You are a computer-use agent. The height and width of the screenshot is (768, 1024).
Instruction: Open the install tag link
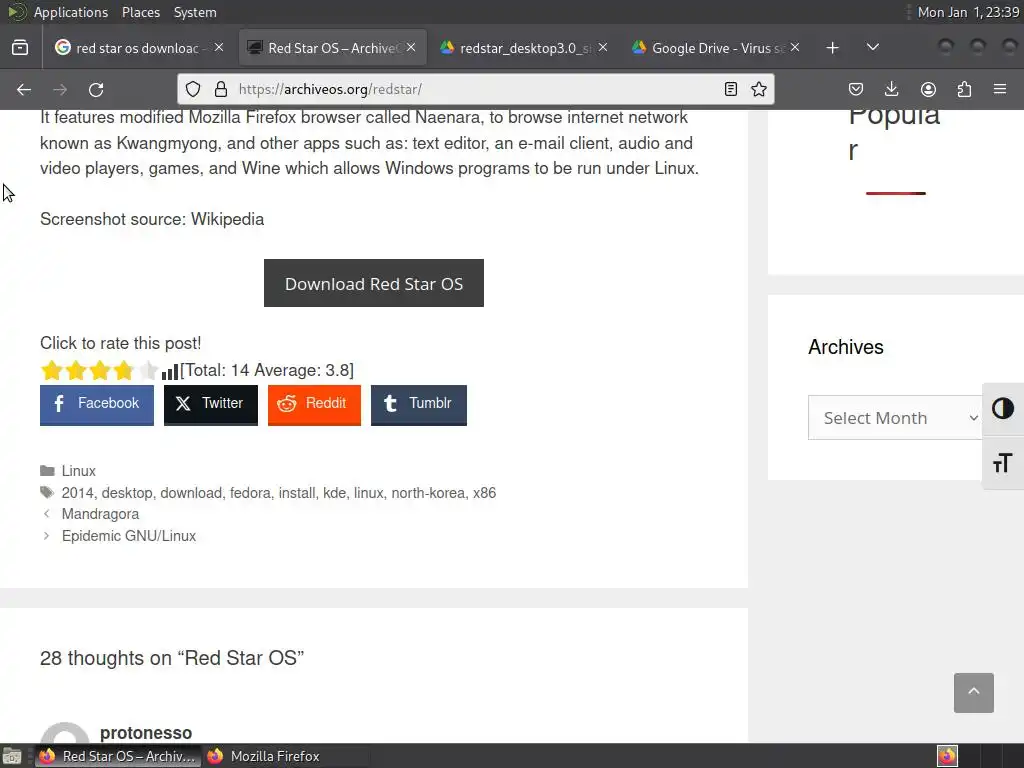(296, 493)
